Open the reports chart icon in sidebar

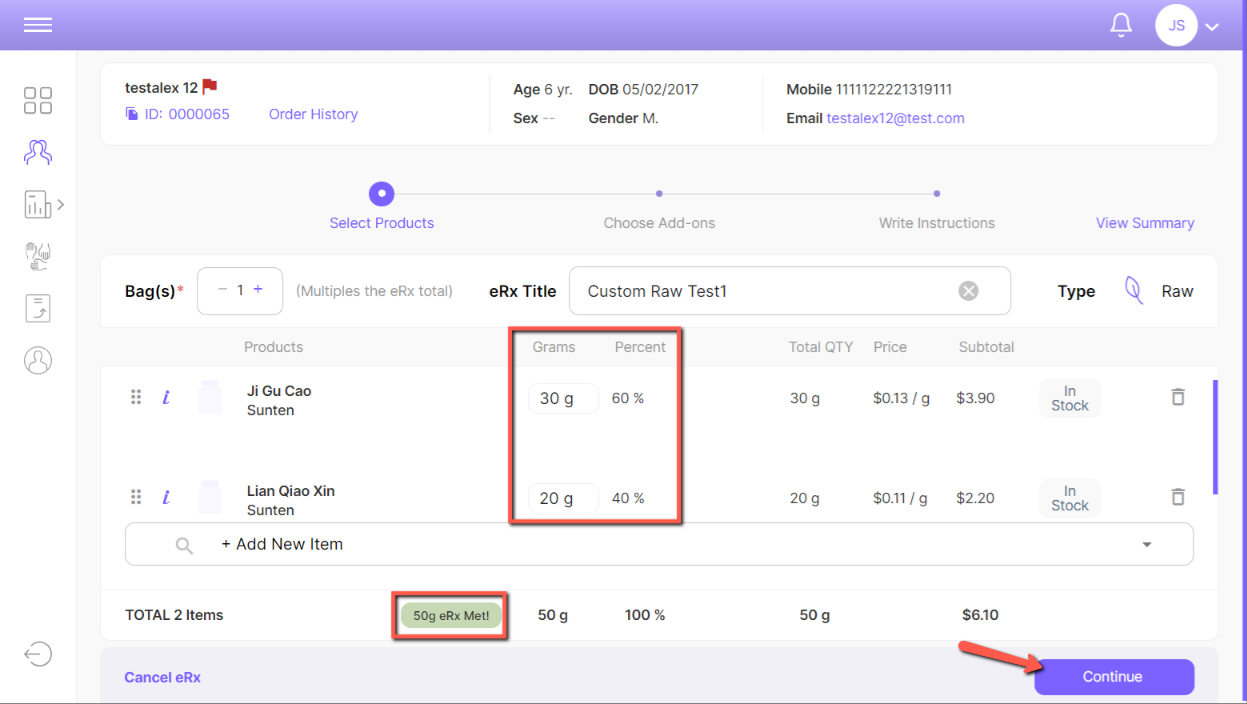point(37,205)
